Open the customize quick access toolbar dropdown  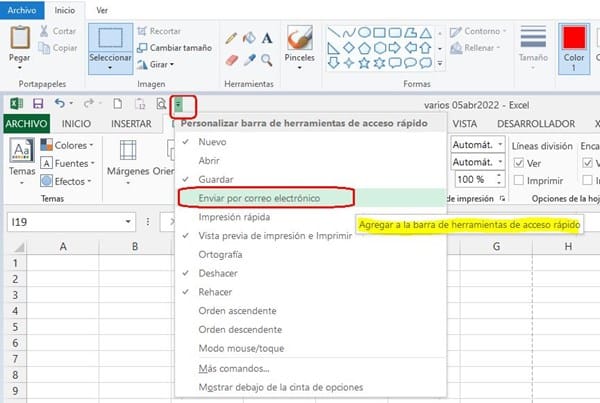[x=178, y=104]
